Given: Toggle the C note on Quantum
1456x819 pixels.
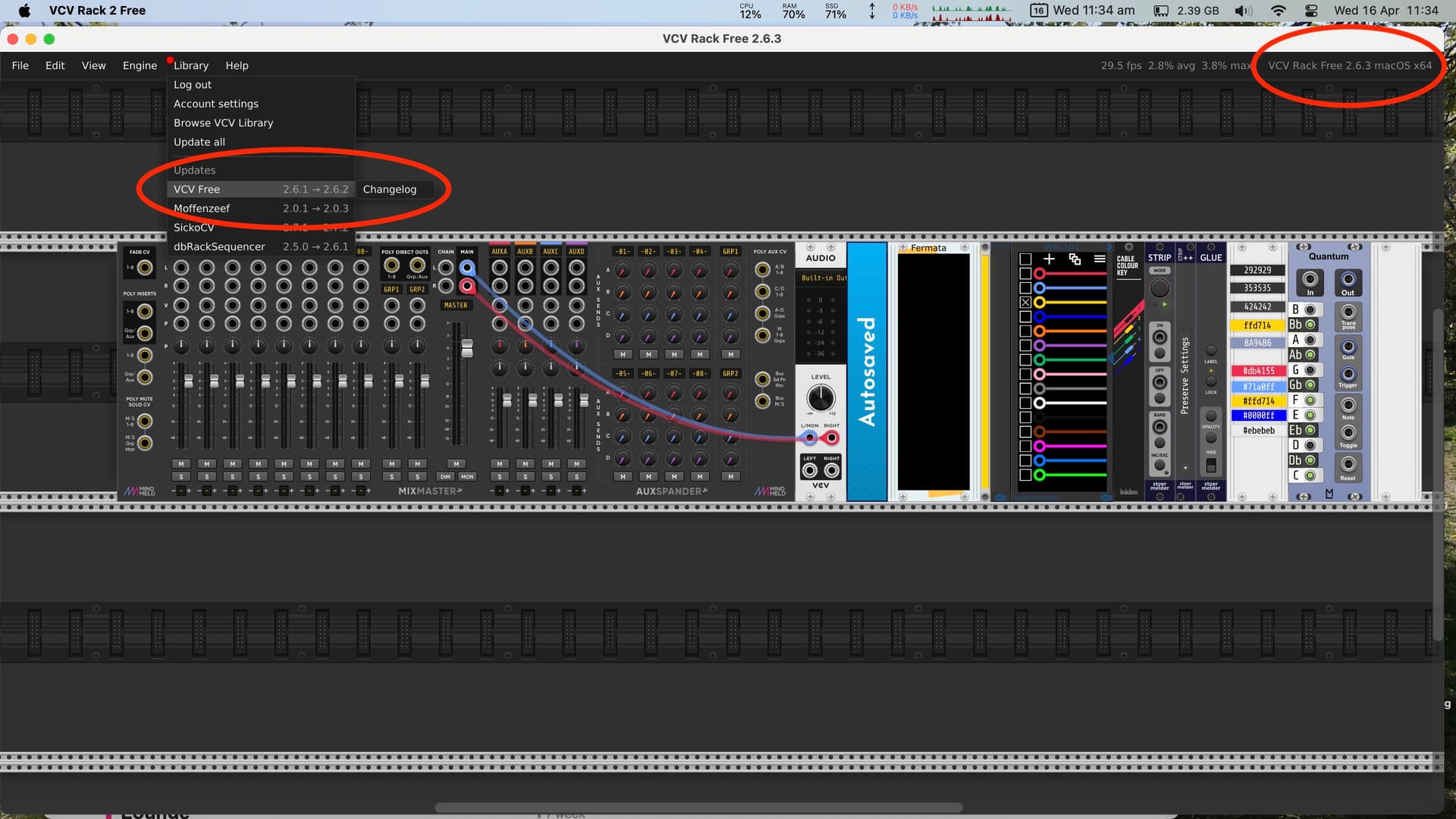Looking at the screenshot, I should [x=1310, y=475].
